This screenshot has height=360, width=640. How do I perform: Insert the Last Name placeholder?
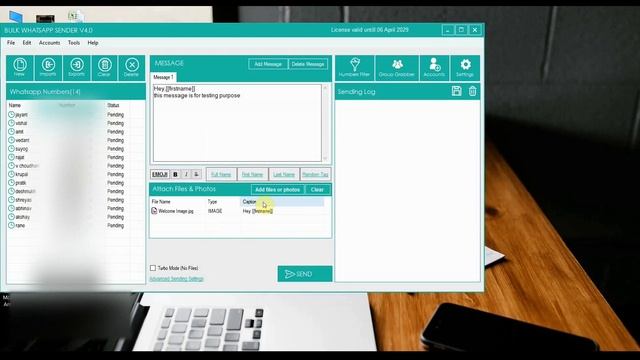click(284, 174)
